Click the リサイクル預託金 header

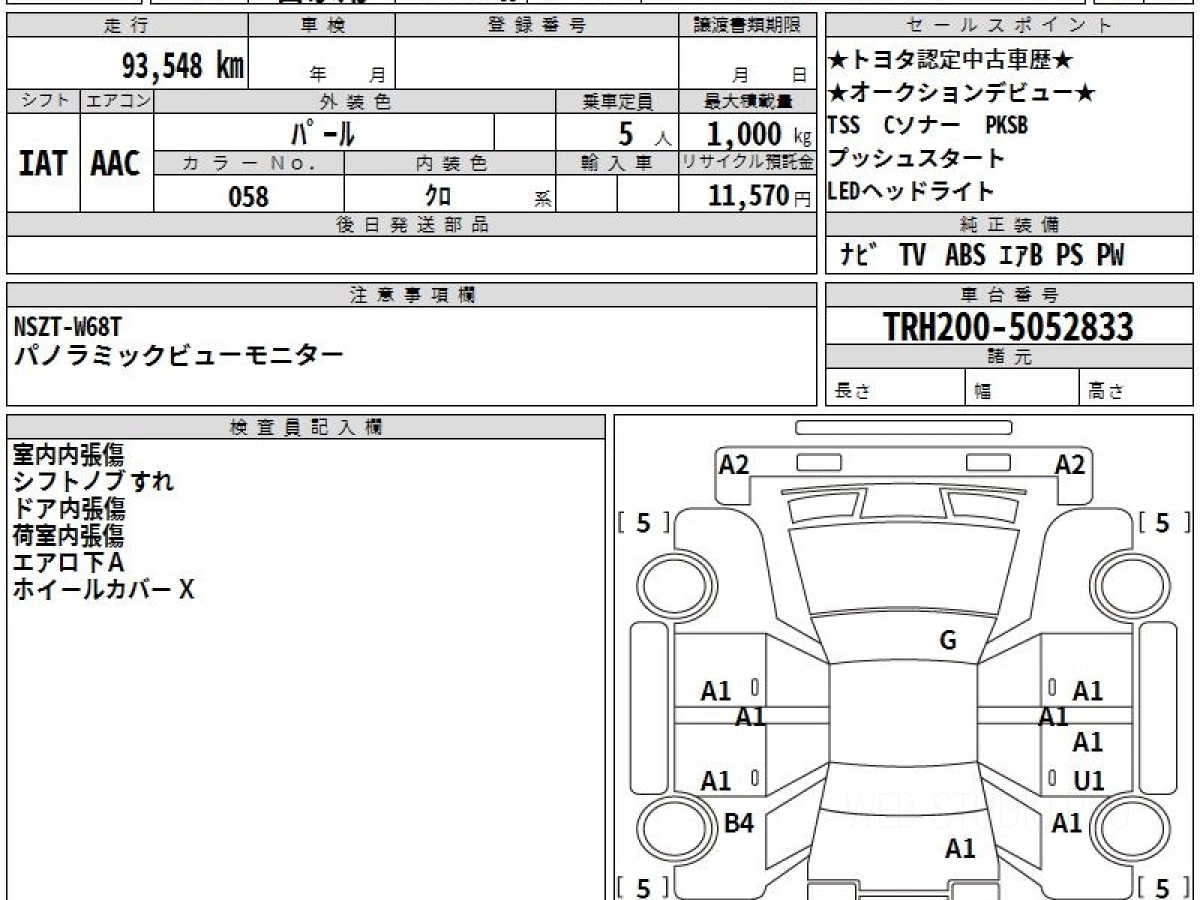[x=747, y=163]
